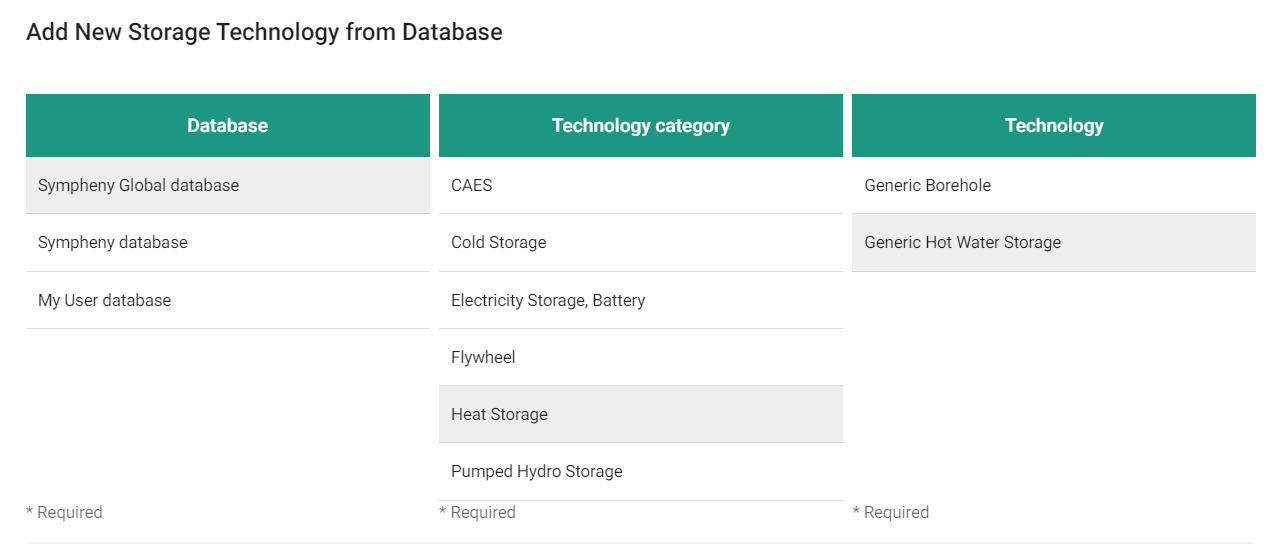Choose Cold Storage category

click(499, 242)
